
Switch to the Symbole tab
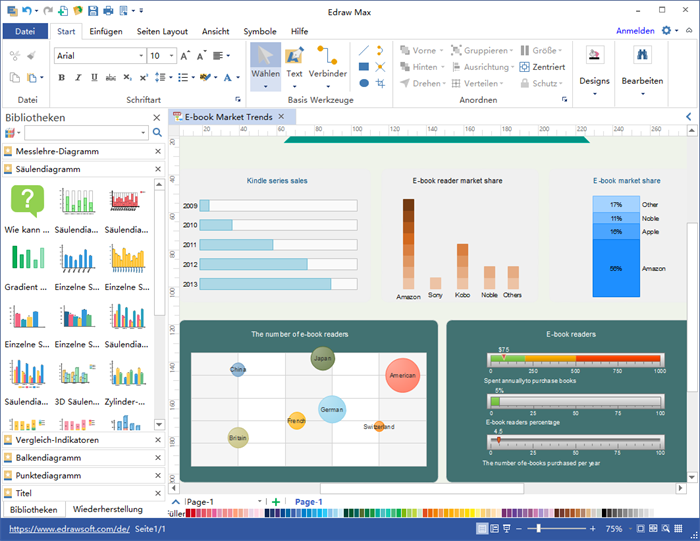tap(260, 31)
